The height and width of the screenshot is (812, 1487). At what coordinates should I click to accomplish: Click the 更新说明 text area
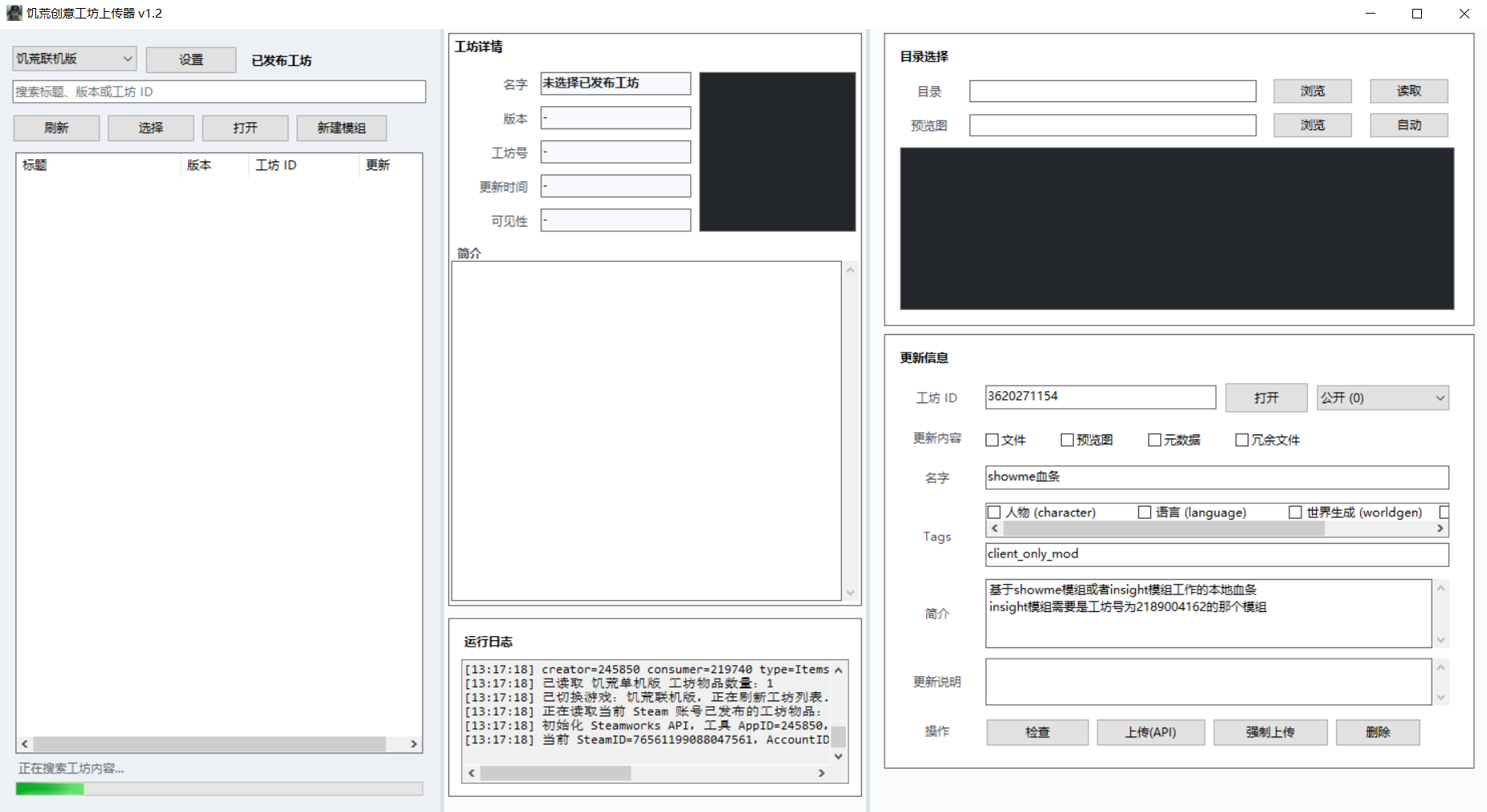[x=1208, y=682]
